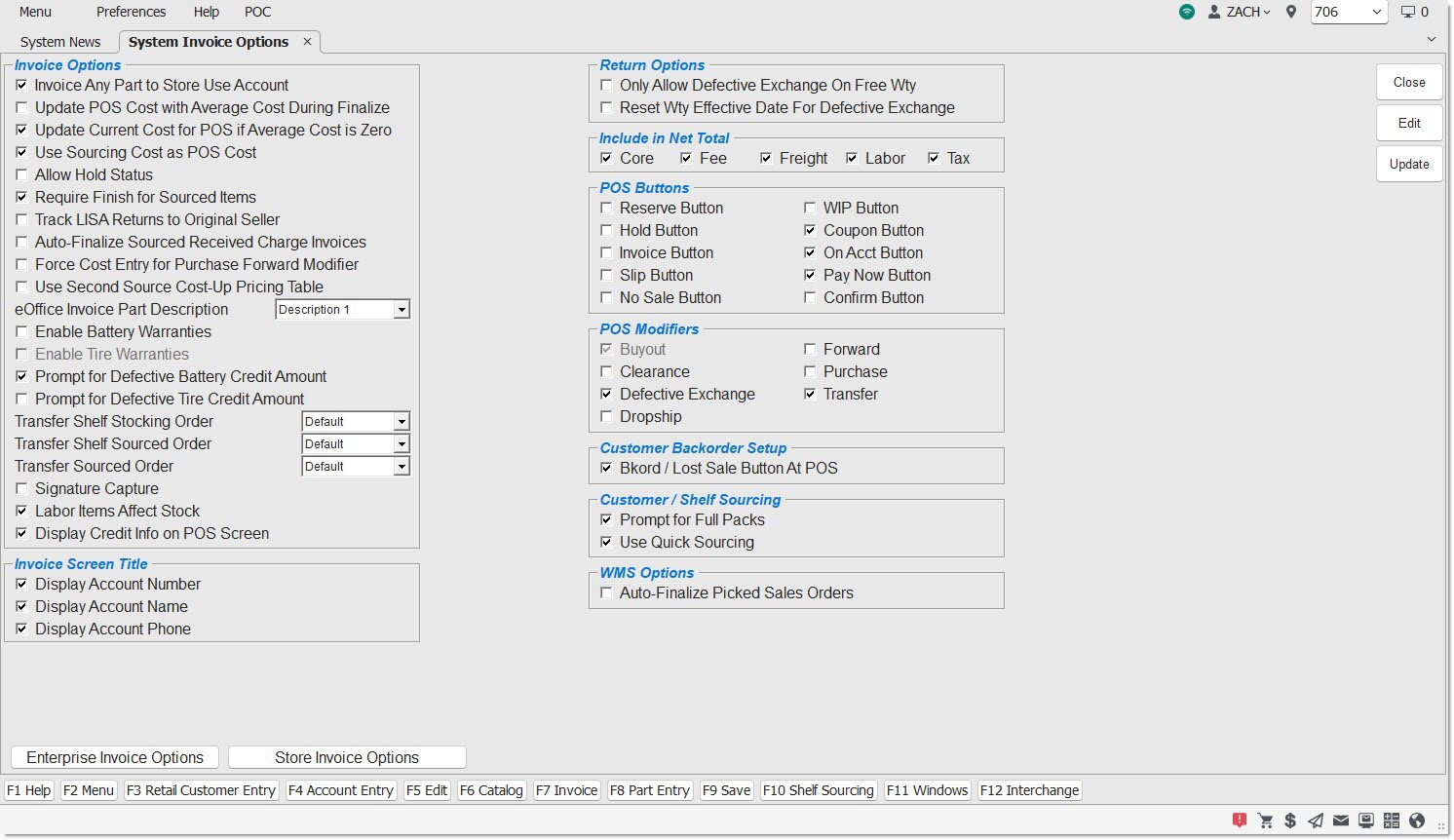The image size is (1454, 840).
Task: Switch to the System News tab
Action: coord(60,42)
